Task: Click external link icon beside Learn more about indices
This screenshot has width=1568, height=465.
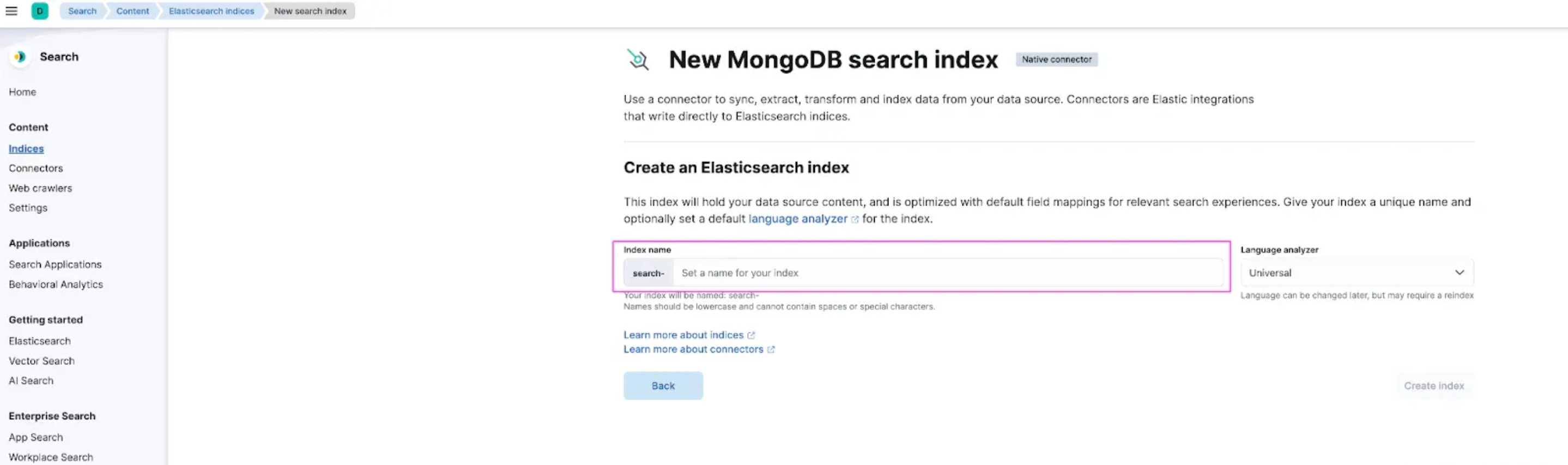Action: [x=751, y=334]
